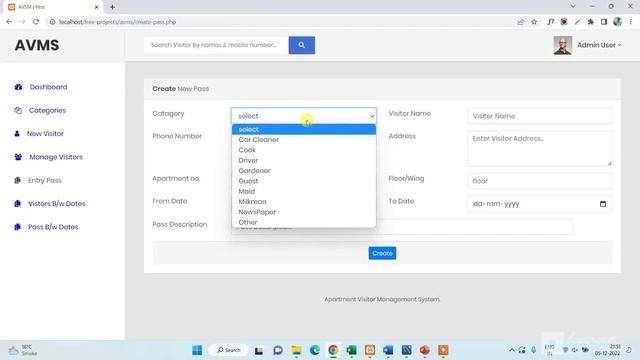The height and width of the screenshot is (360, 640).
Task: Open Manage Visitors page
Action: coord(56,157)
